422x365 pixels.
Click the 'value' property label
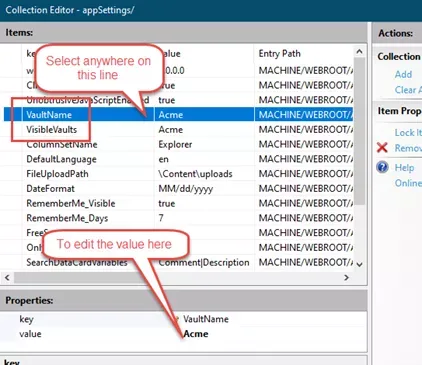click(x=30, y=334)
